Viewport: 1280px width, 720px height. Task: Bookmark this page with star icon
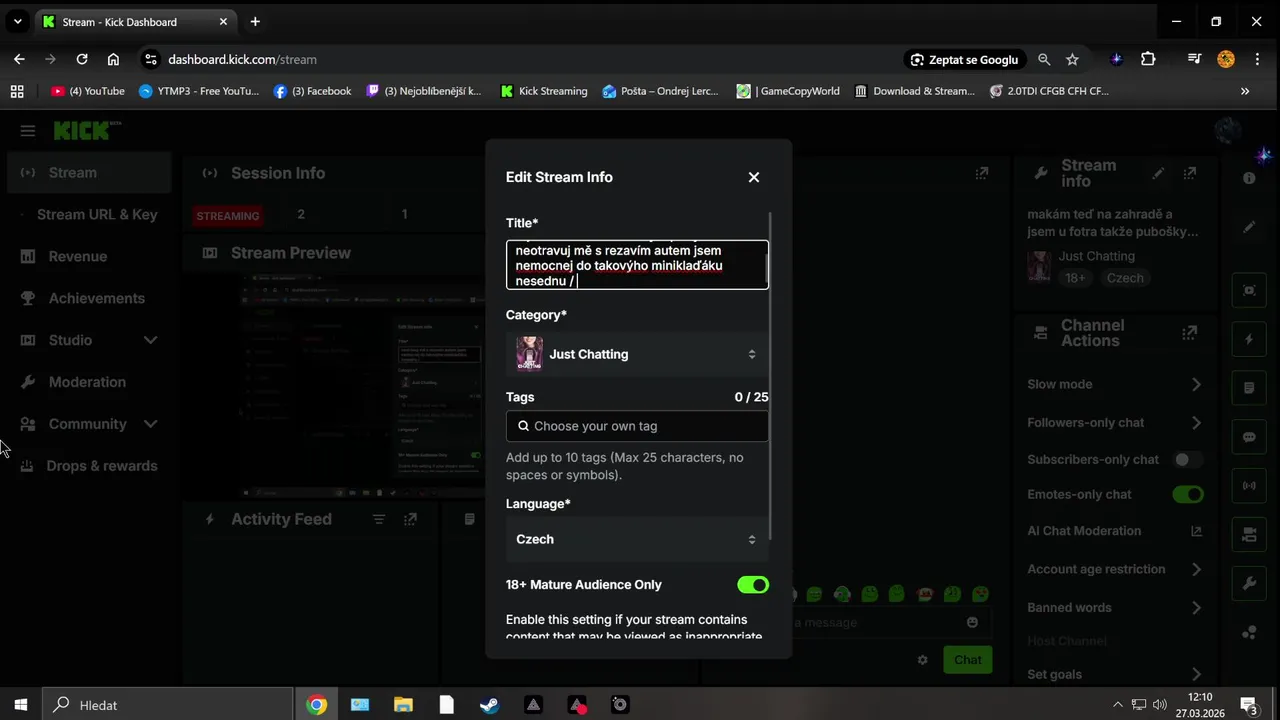pyautogui.click(x=1072, y=59)
